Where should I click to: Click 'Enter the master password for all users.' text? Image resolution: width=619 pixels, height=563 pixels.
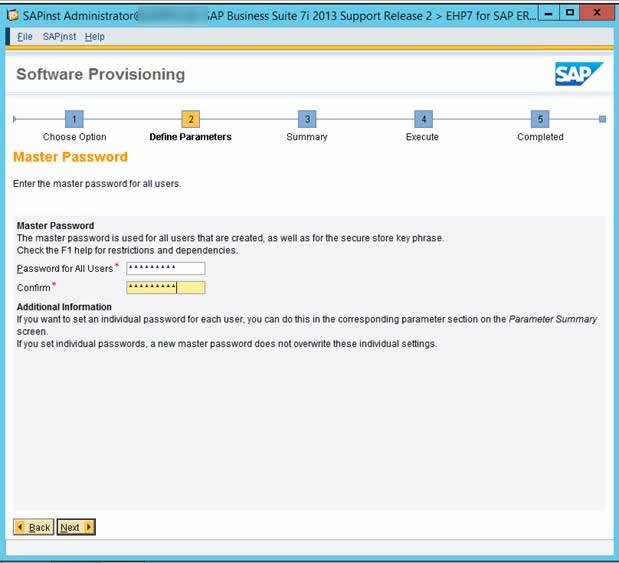[97, 184]
